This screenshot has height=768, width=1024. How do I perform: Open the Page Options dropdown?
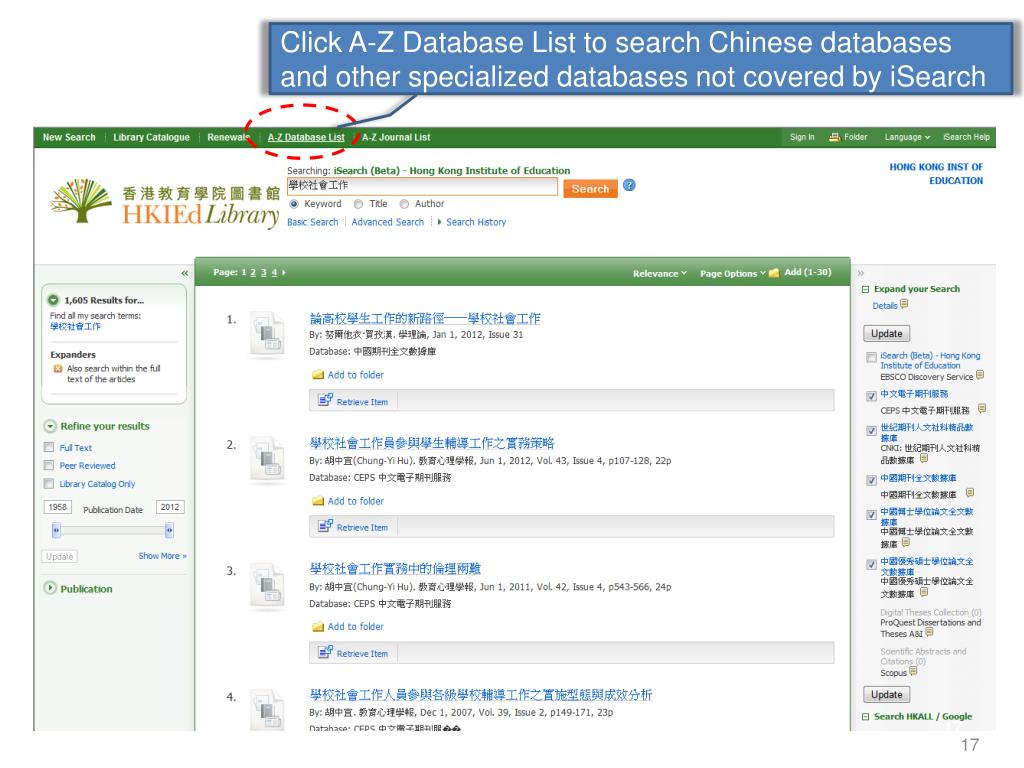click(732, 273)
